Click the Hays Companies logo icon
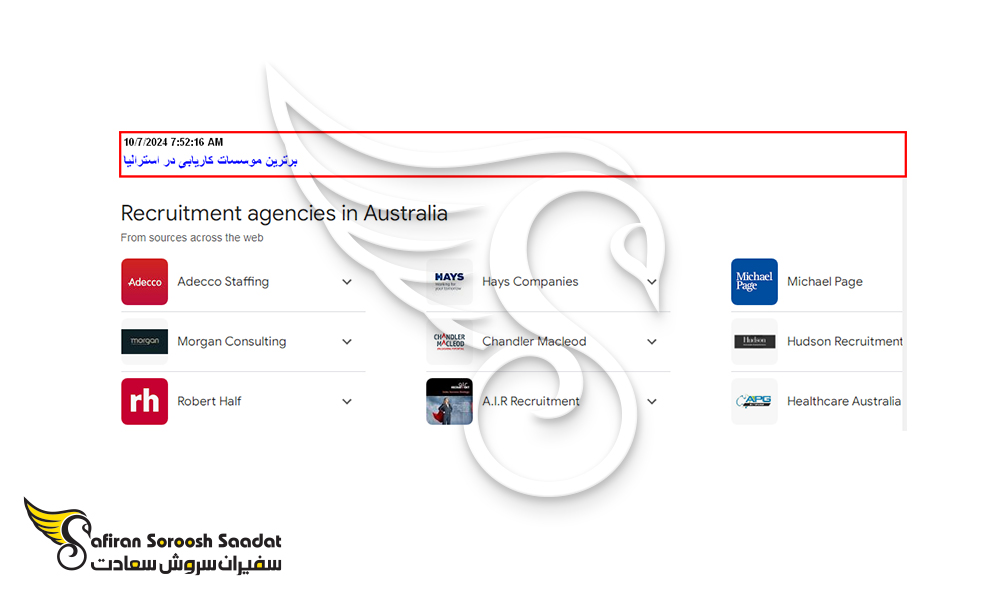The image size is (1000, 600). pyautogui.click(x=450, y=282)
